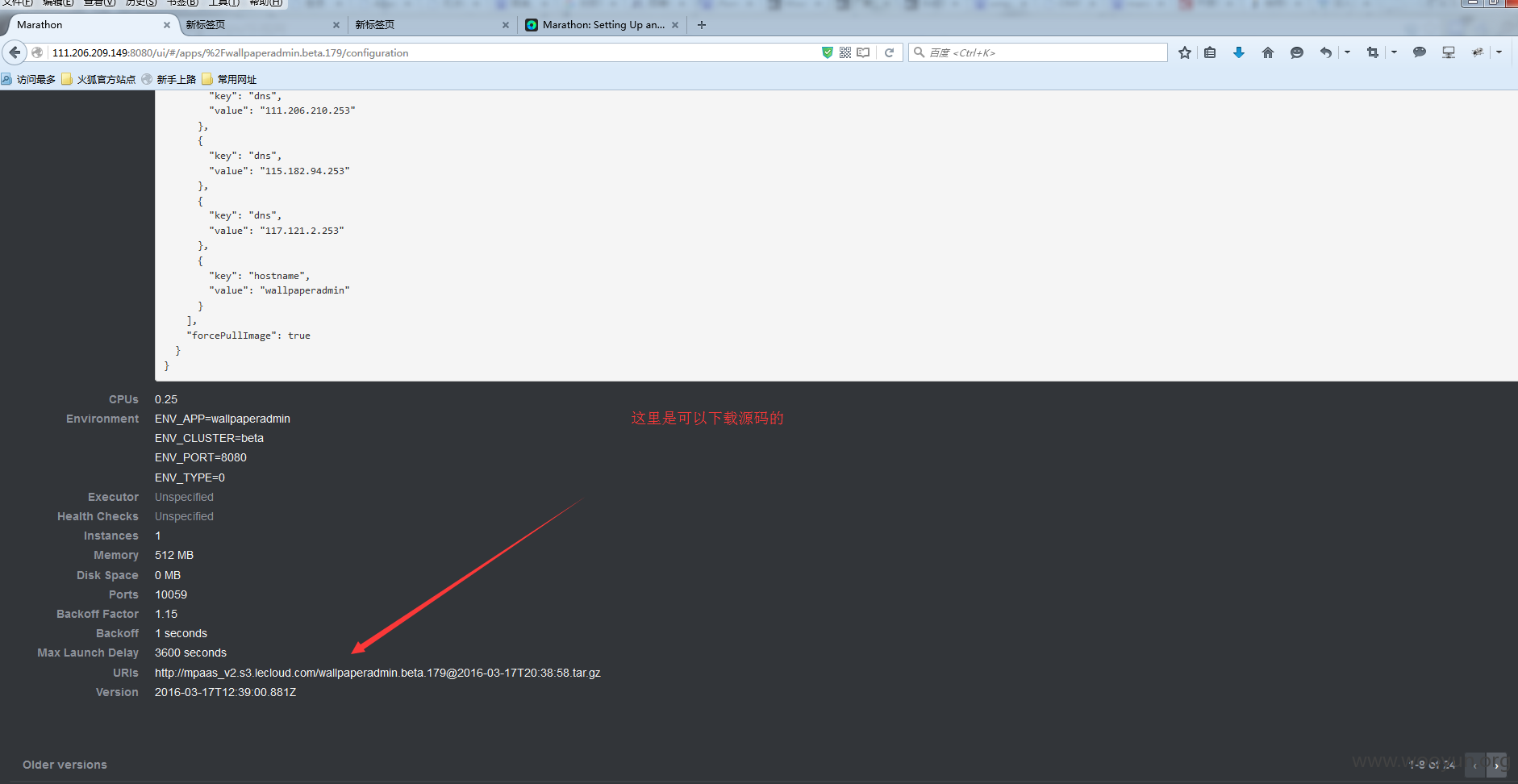Close the first 新标签页 tab
Viewport: 1518px width, 784px height.
click(x=336, y=25)
